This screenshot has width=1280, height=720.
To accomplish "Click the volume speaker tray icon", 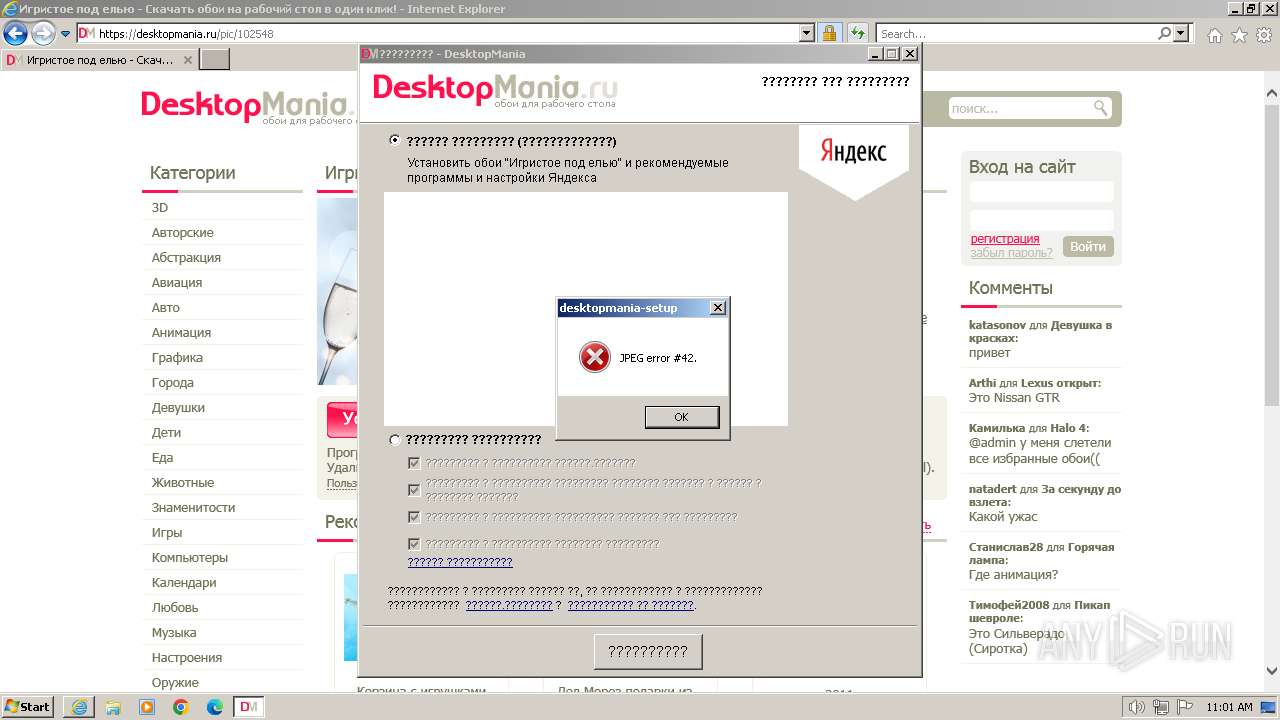I will pos(1137,707).
